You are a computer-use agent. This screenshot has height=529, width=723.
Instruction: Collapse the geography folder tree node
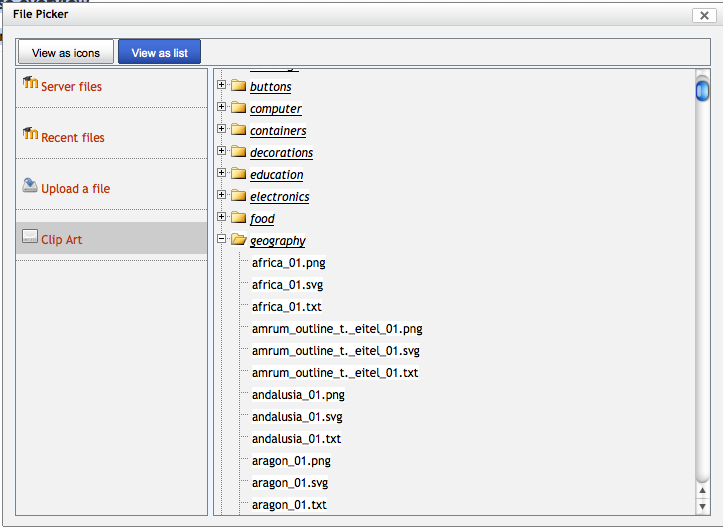tap(222, 240)
